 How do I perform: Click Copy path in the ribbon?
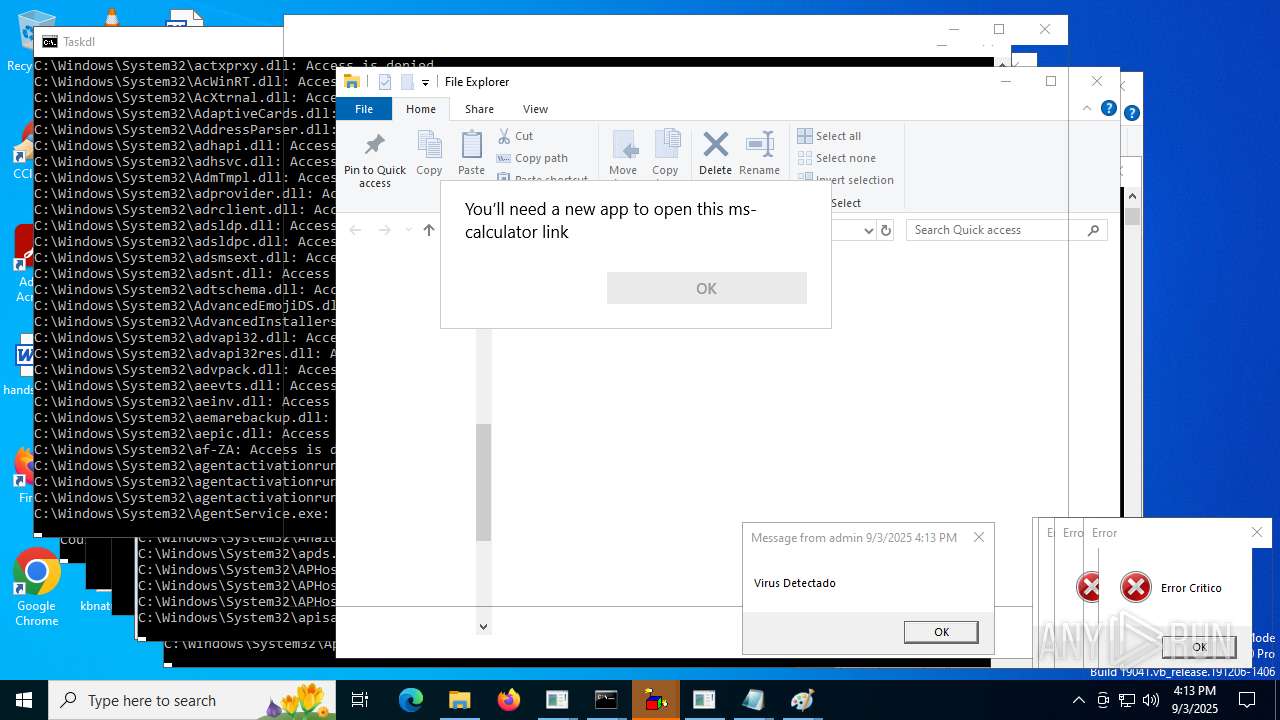(x=532, y=158)
